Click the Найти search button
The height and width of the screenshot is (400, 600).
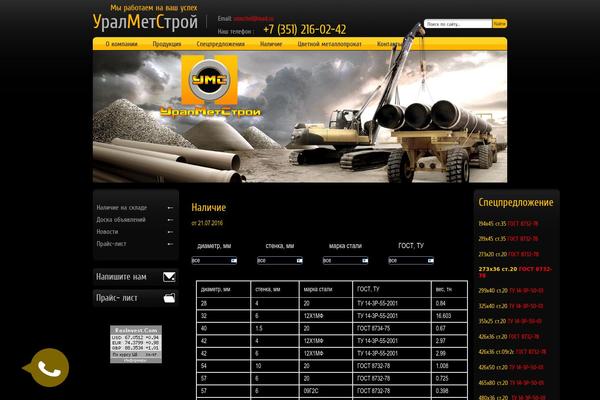point(499,24)
